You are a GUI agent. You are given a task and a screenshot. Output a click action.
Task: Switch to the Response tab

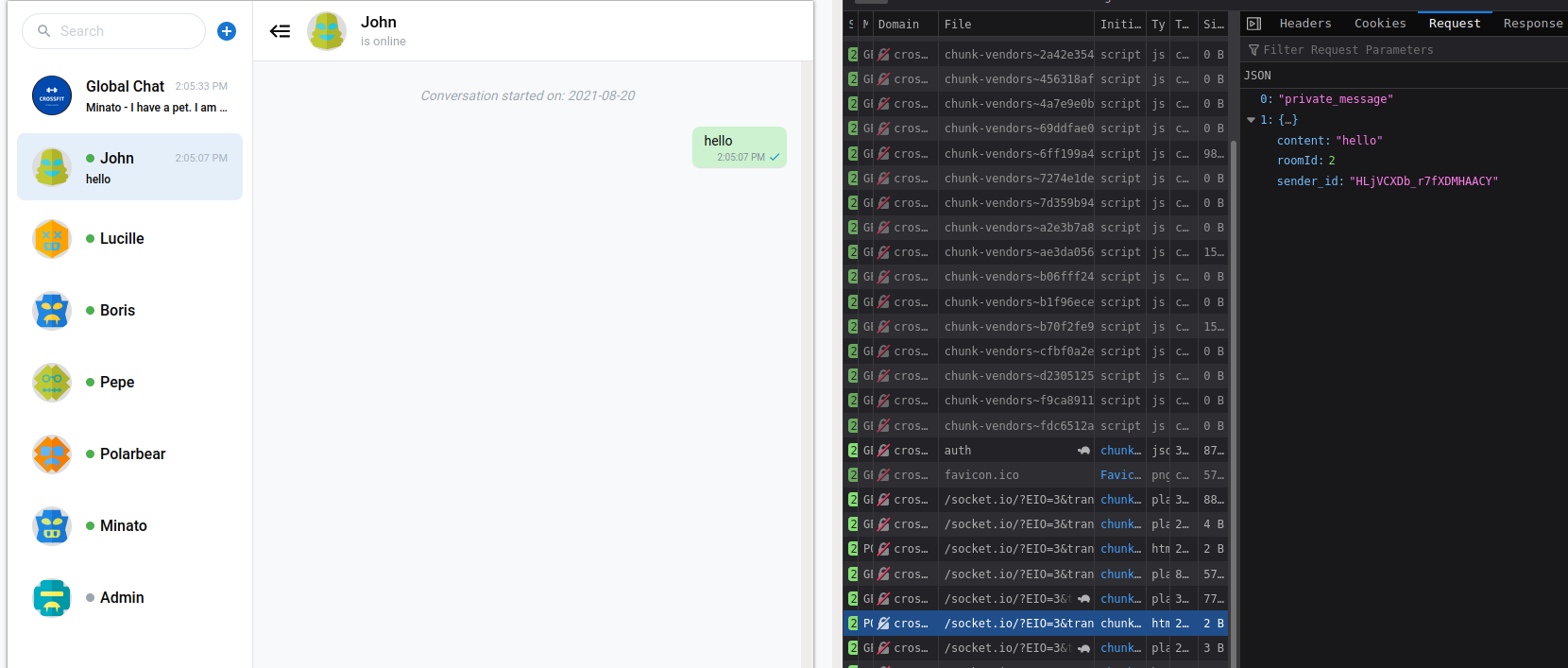click(1532, 24)
